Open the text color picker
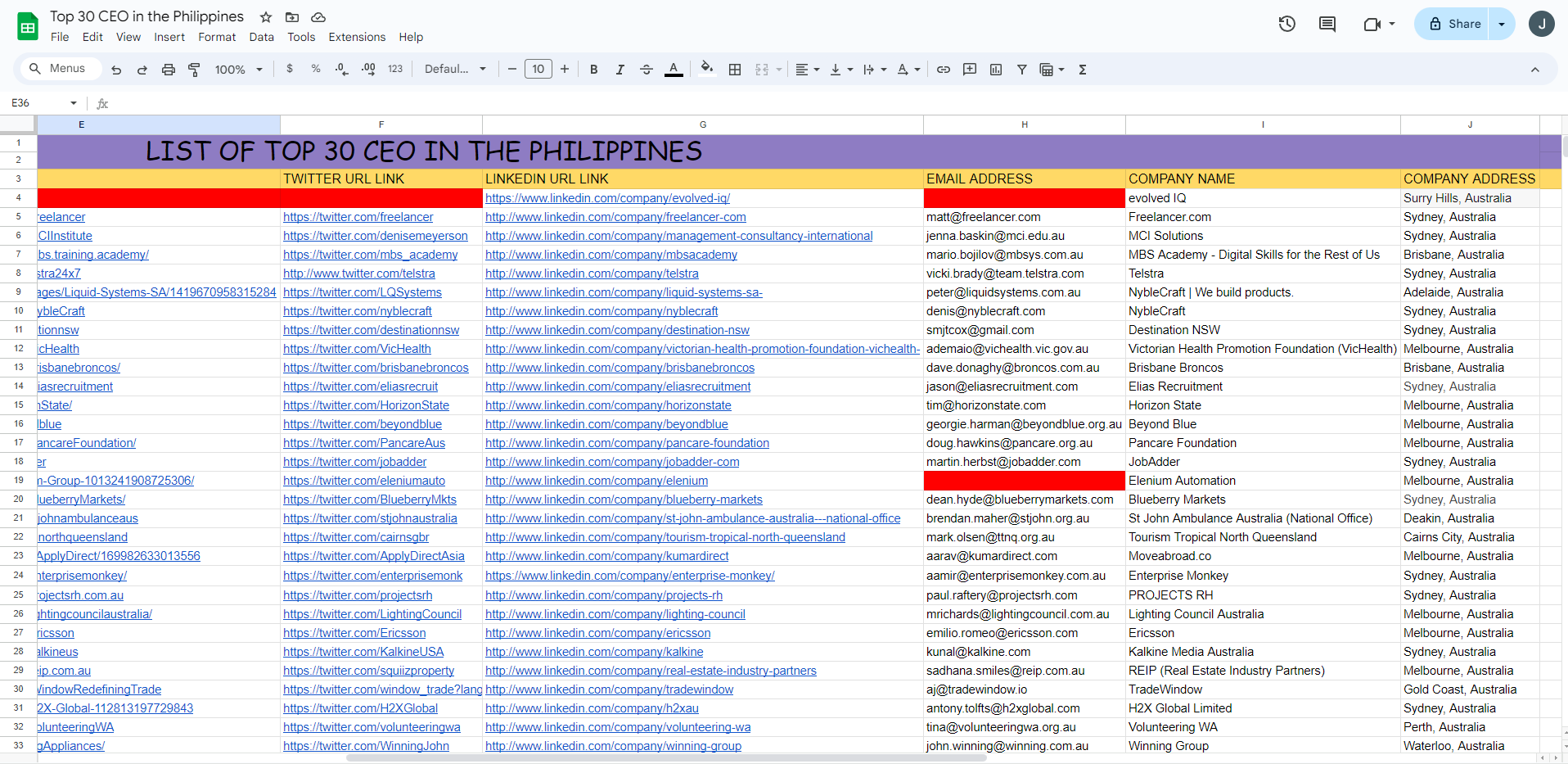The width and height of the screenshot is (1568, 764). coord(674,70)
